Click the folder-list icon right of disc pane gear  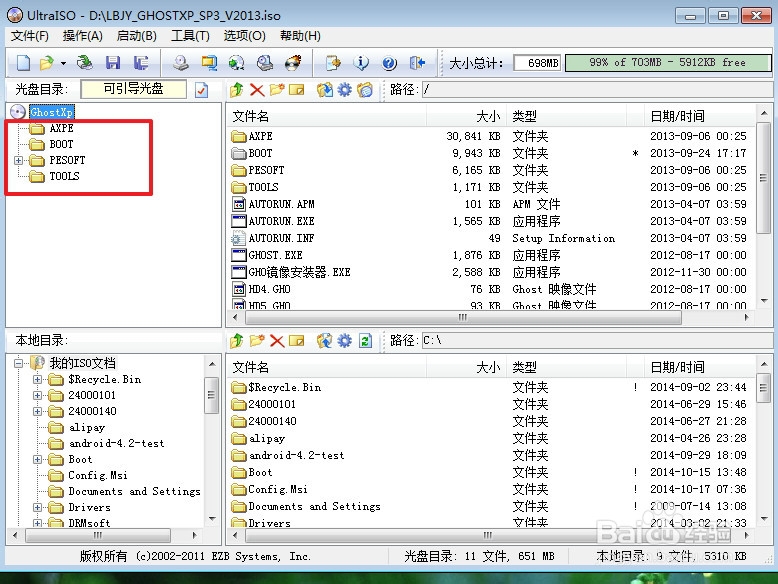(x=365, y=90)
